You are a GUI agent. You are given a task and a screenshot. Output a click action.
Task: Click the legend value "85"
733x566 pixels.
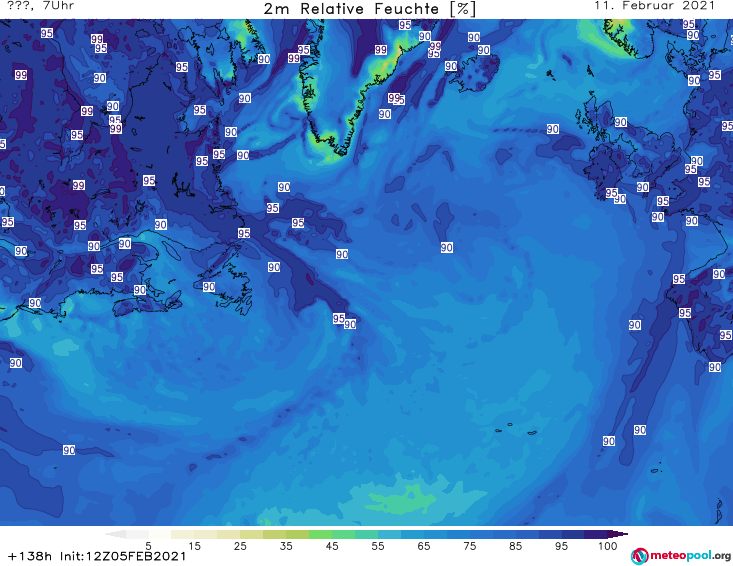[515, 546]
